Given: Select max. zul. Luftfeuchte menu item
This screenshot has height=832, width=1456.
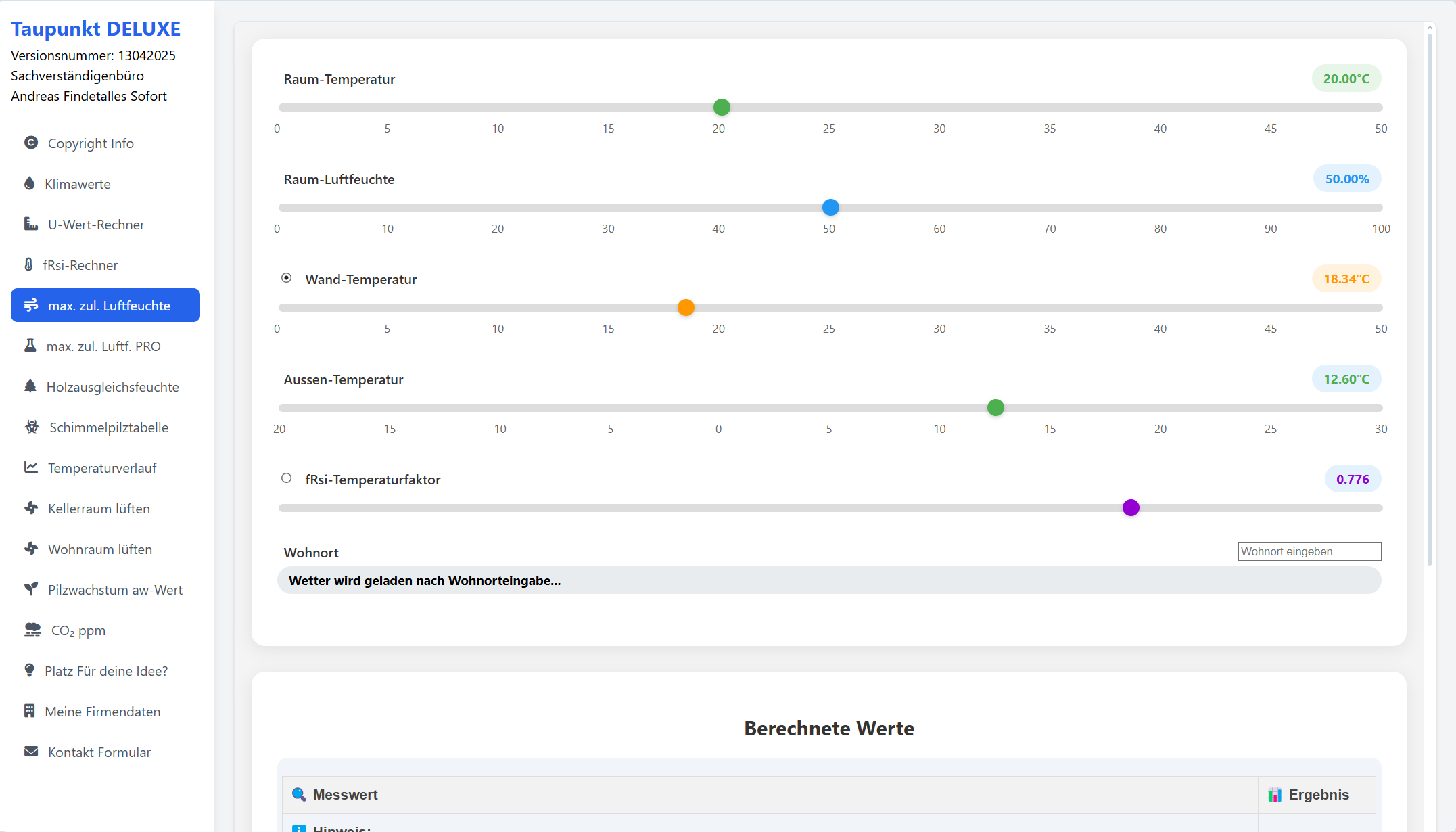Looking at the screenshot, I should [105, 305].
